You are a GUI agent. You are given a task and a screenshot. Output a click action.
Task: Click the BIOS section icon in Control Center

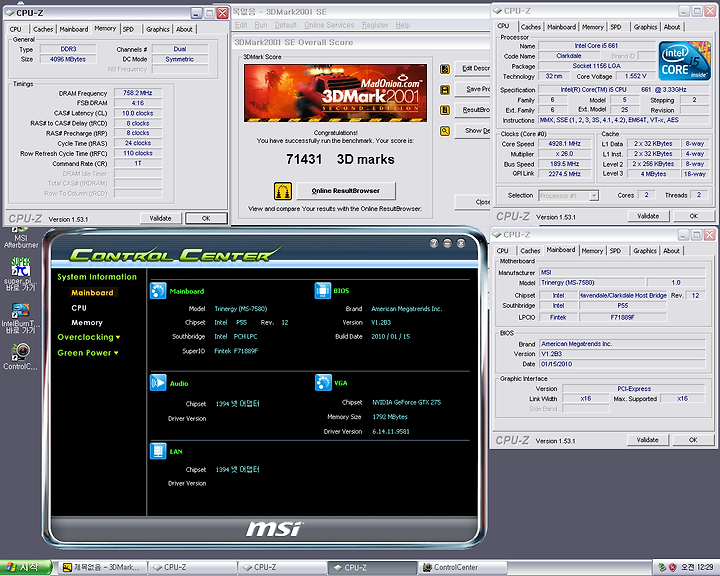click(x=323, y=290)
